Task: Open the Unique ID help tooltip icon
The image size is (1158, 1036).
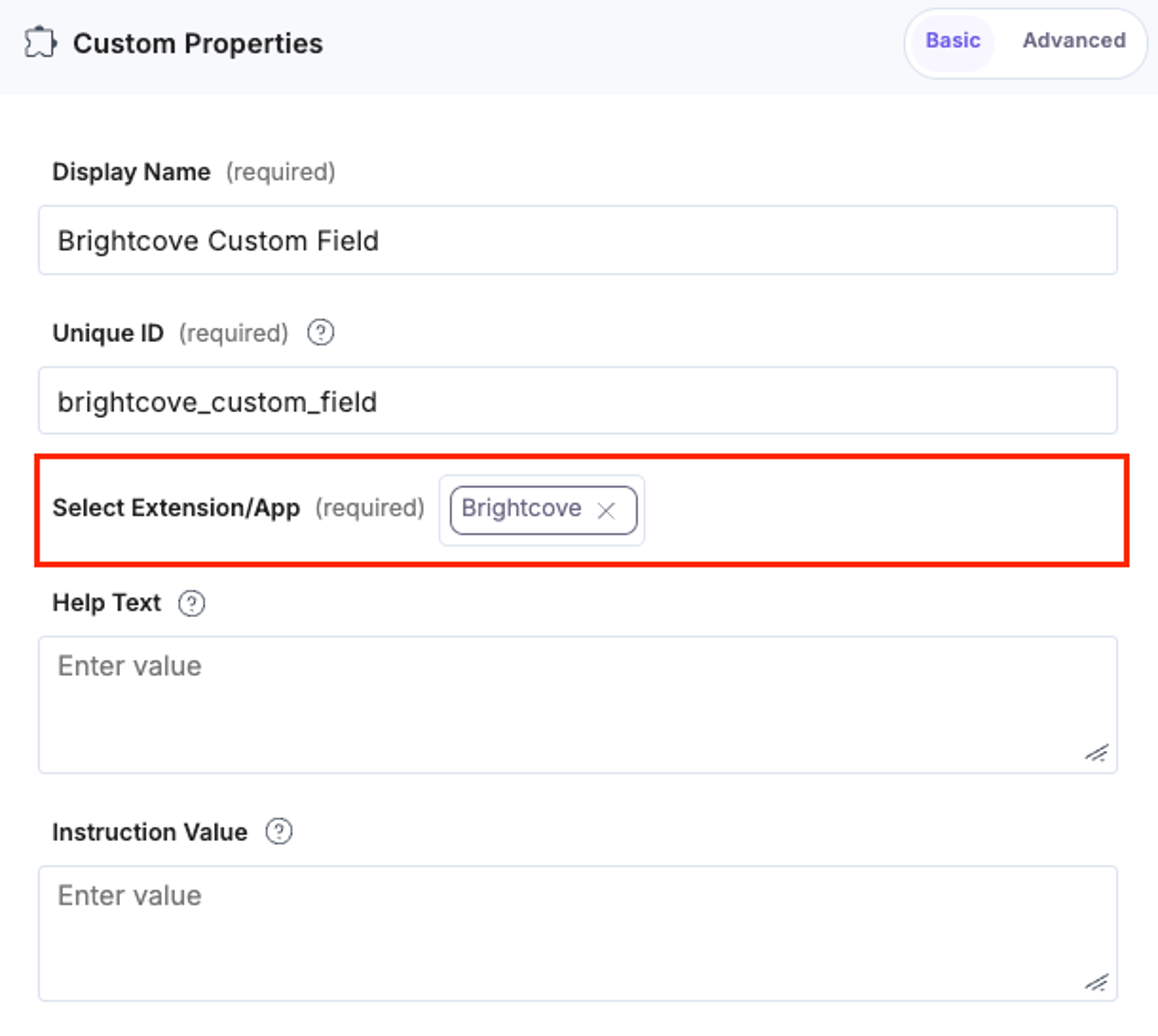Action: click(x=321, y=333)
